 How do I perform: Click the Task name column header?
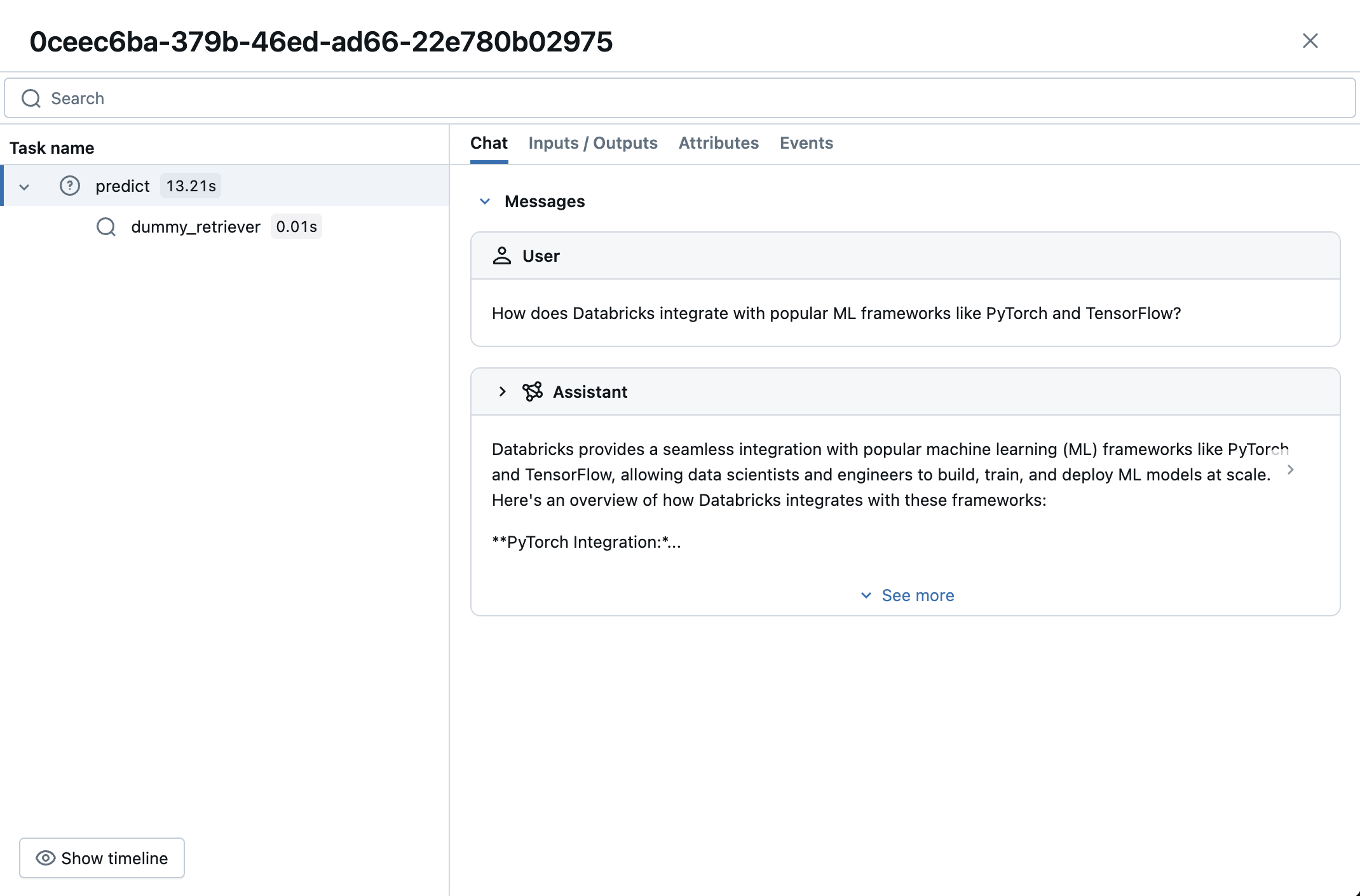51,148
